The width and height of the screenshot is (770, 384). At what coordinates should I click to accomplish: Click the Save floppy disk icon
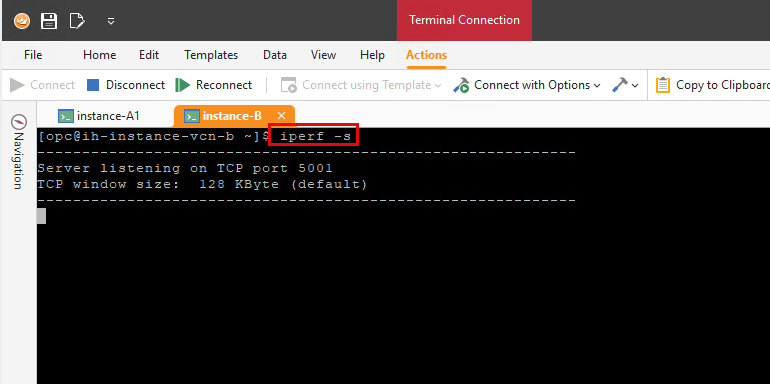coord(49,21)
